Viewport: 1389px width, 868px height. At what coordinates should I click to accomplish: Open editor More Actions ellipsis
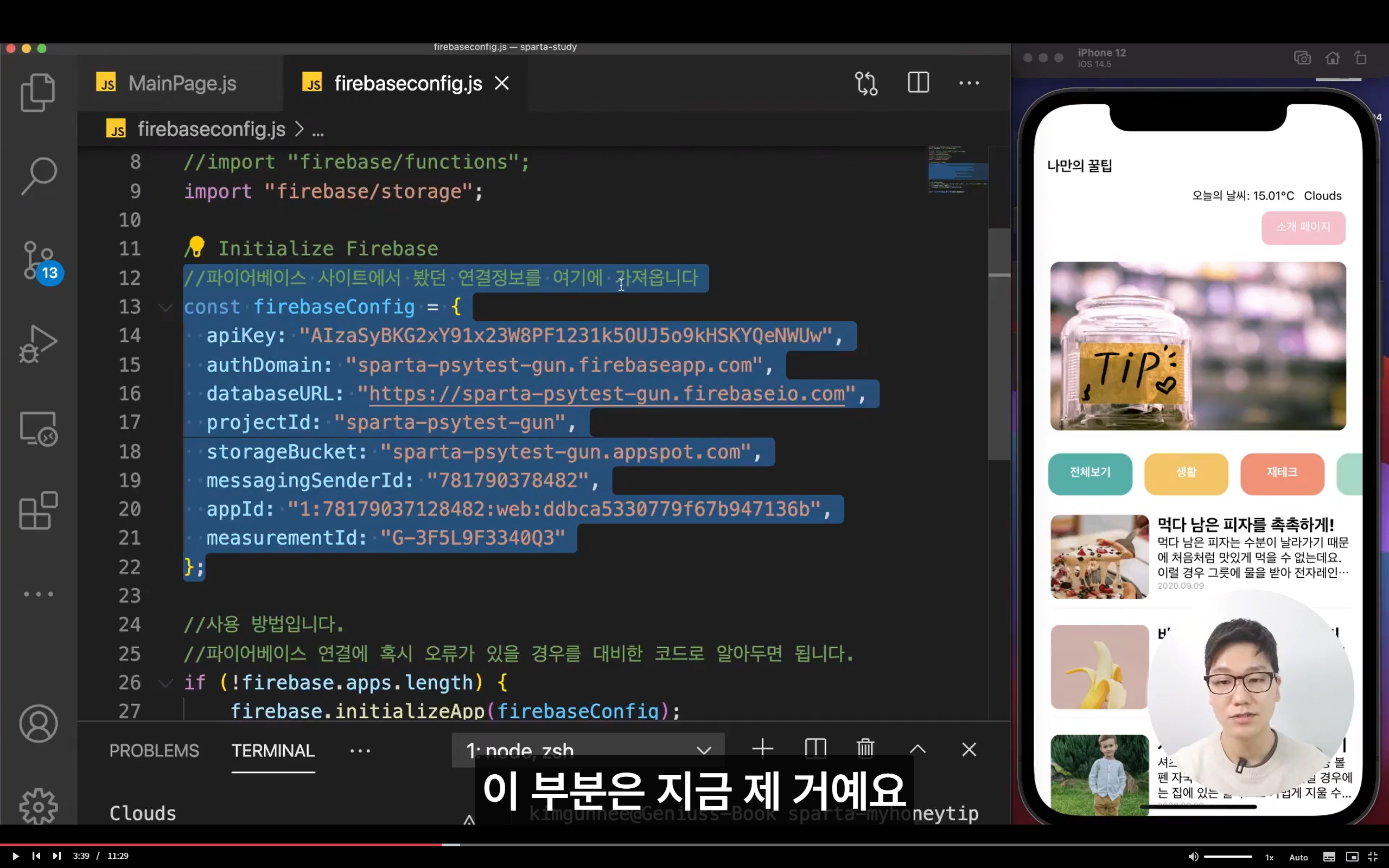tap(969, 83)
